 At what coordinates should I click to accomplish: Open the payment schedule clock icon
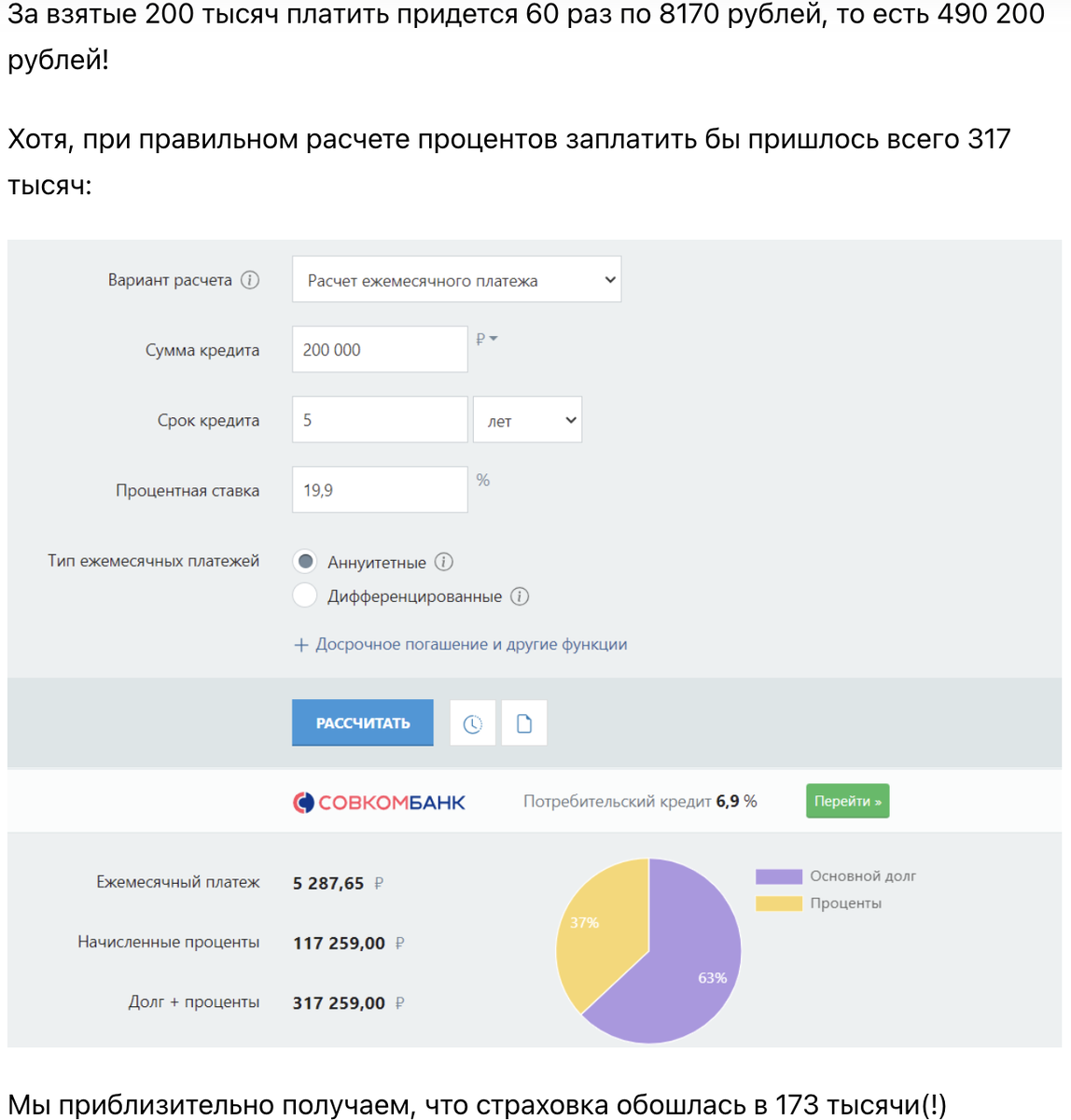[472, 721]
